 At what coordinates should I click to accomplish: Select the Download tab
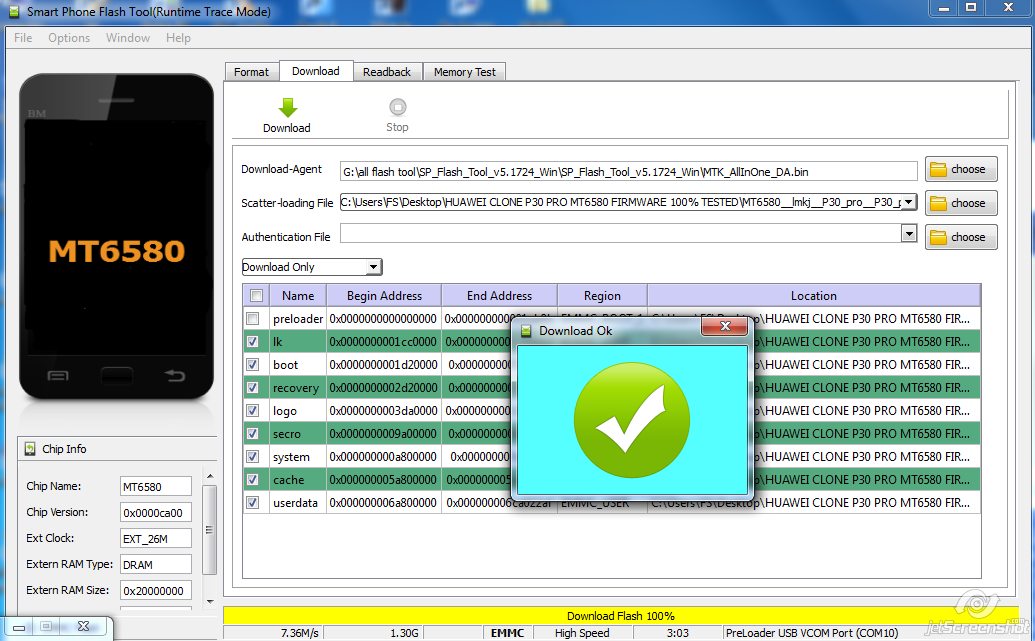coord(316,71)
